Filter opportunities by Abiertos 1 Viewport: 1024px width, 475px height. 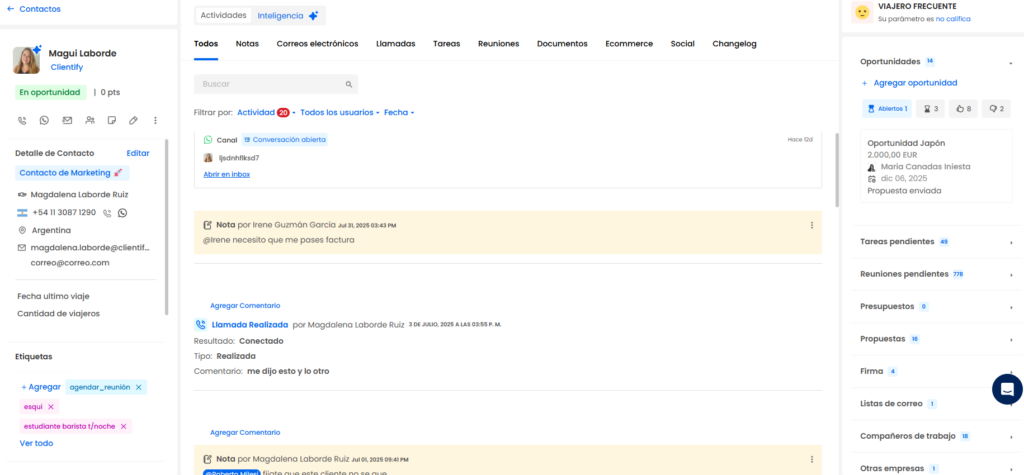pyautogui.click(x=887, y=108)
